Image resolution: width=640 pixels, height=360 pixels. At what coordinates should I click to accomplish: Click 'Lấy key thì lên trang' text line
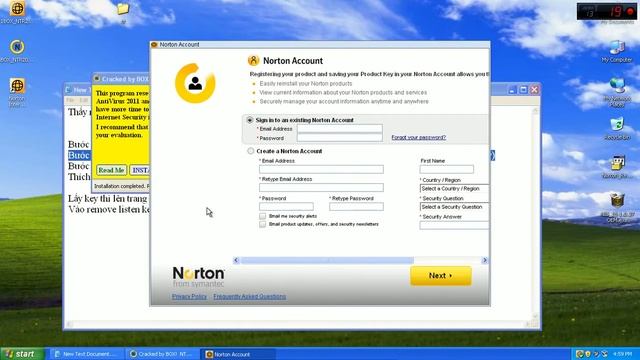[108, 199]
